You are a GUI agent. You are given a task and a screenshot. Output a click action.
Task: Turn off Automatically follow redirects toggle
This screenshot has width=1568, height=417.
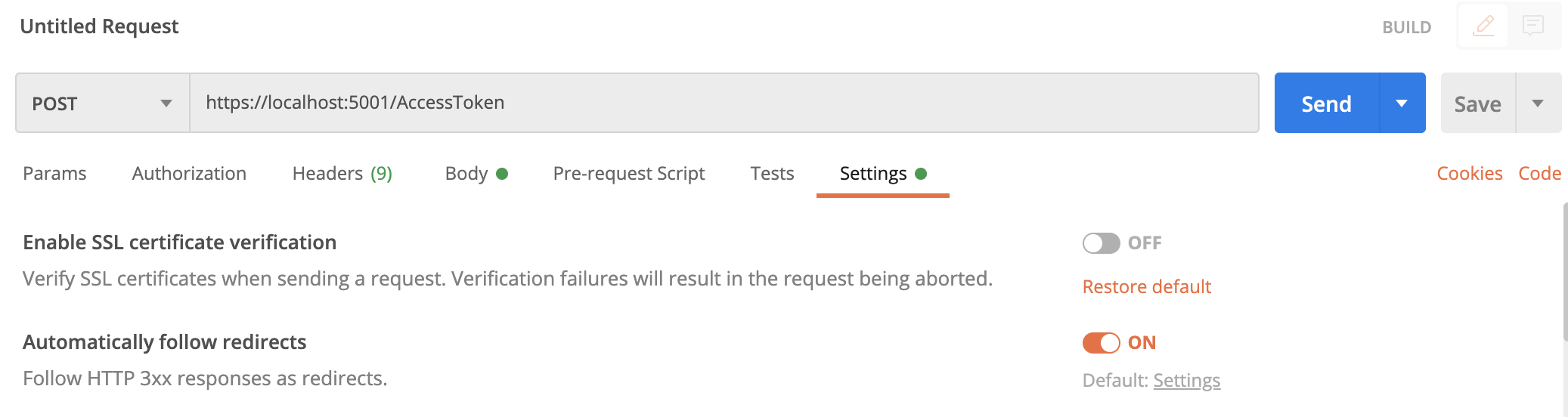(1101, 343)
